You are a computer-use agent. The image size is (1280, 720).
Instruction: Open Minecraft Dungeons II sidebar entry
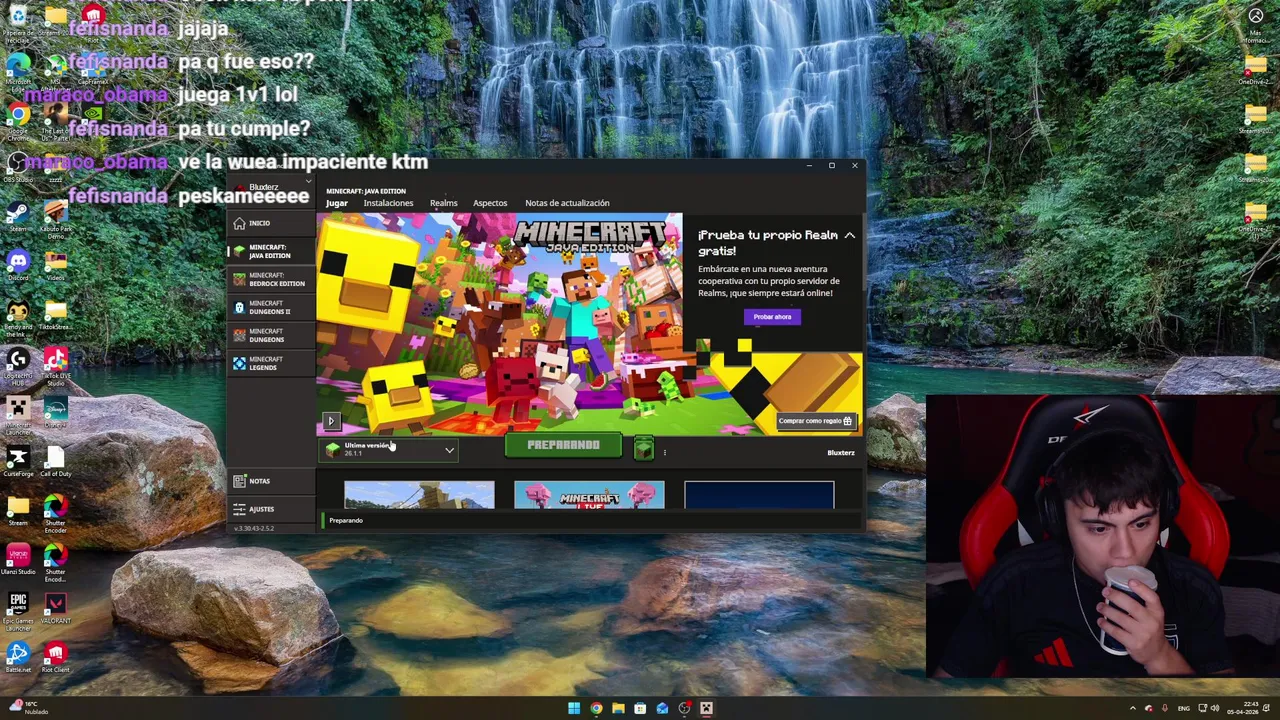tap(270, 307)
